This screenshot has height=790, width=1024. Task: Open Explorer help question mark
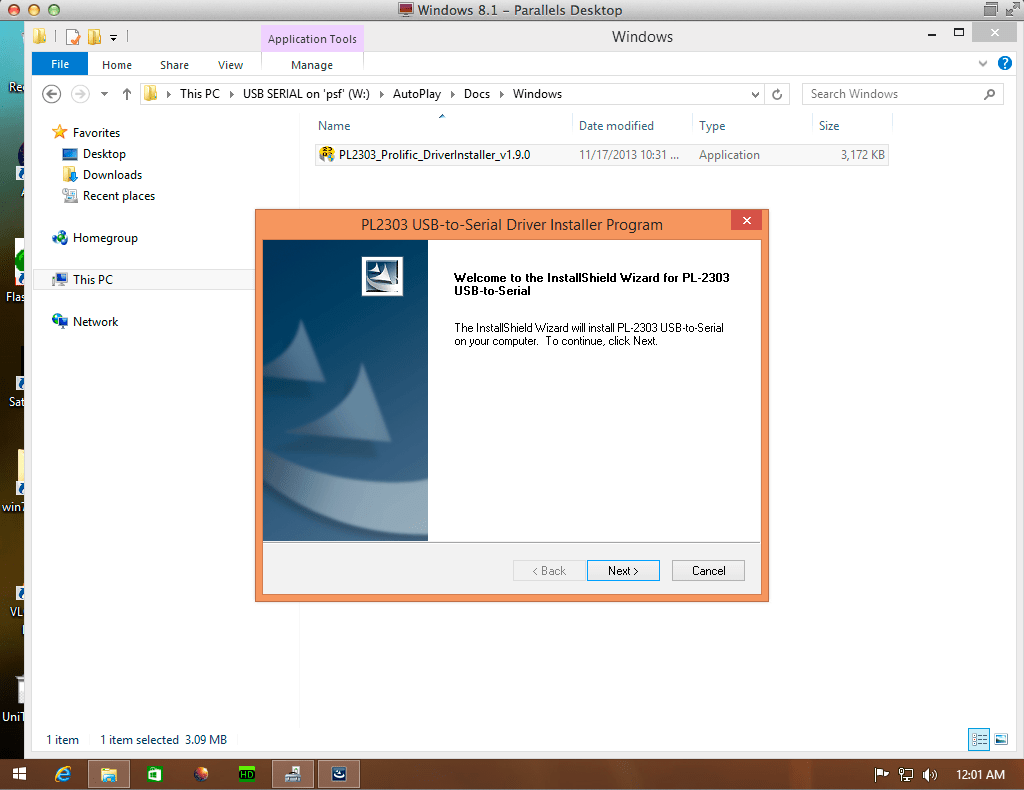1004,63
